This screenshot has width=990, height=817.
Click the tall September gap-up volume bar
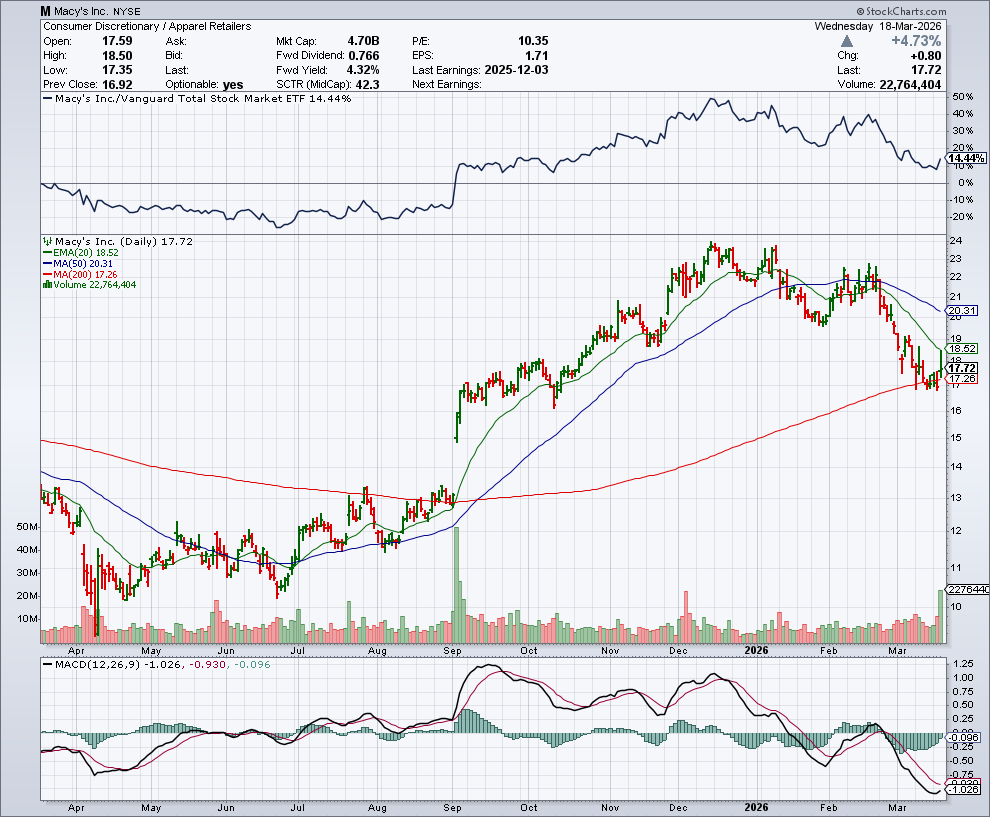(456, 585)
